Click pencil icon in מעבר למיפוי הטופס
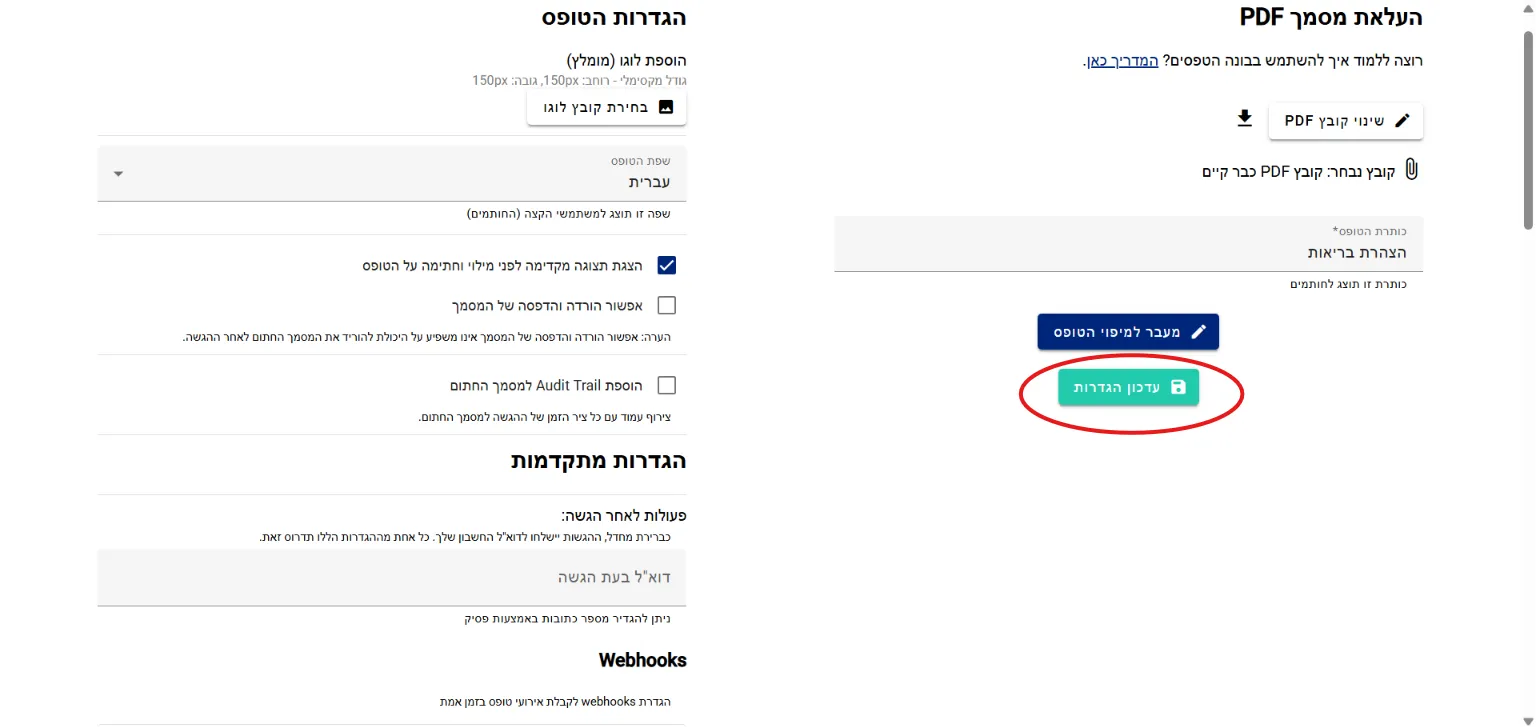The height and width of the screenshot is (727, 1536). pyautogui.click(x=1198, y=331)
